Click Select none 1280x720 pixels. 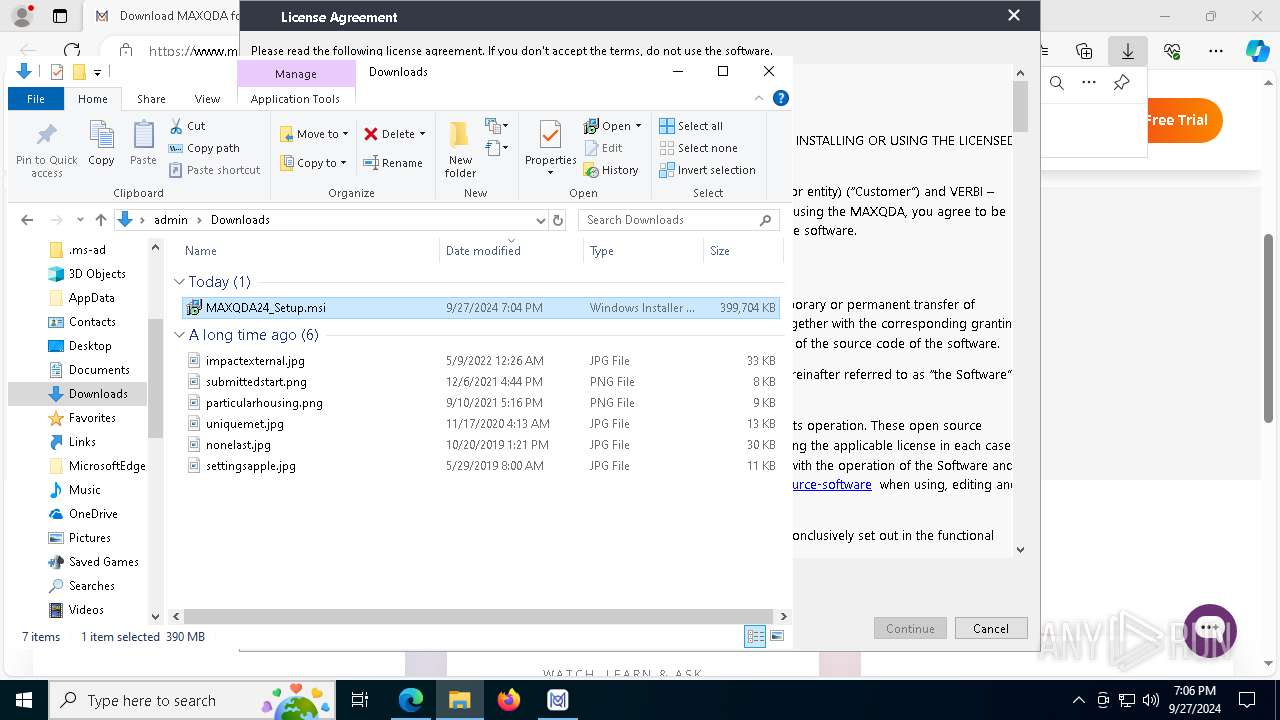(698, 148)
